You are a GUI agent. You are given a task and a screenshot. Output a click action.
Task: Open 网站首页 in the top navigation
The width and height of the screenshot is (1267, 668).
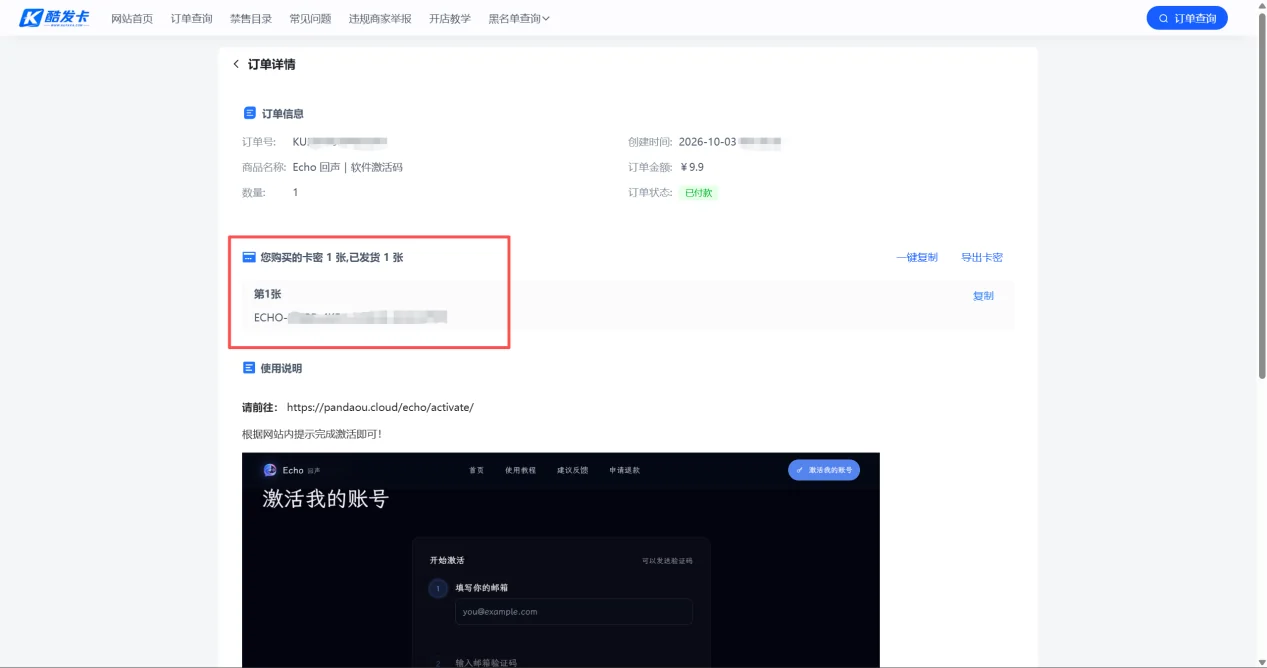pyautogui.click(x=132, y=18)
